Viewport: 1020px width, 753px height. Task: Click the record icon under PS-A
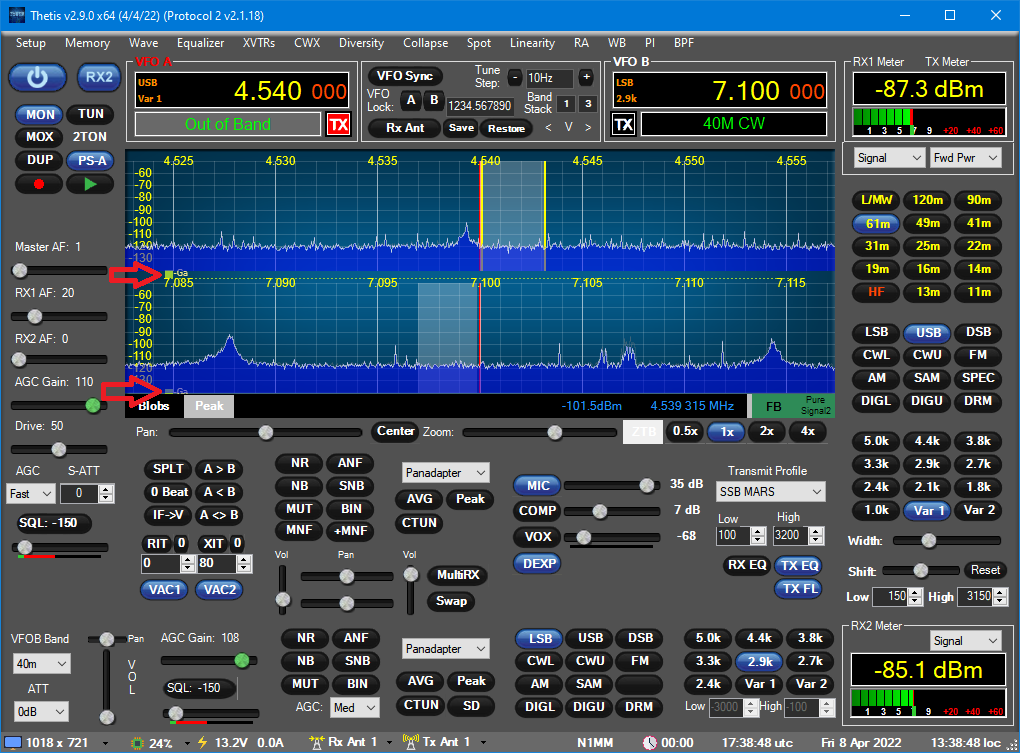coord(38,183)
